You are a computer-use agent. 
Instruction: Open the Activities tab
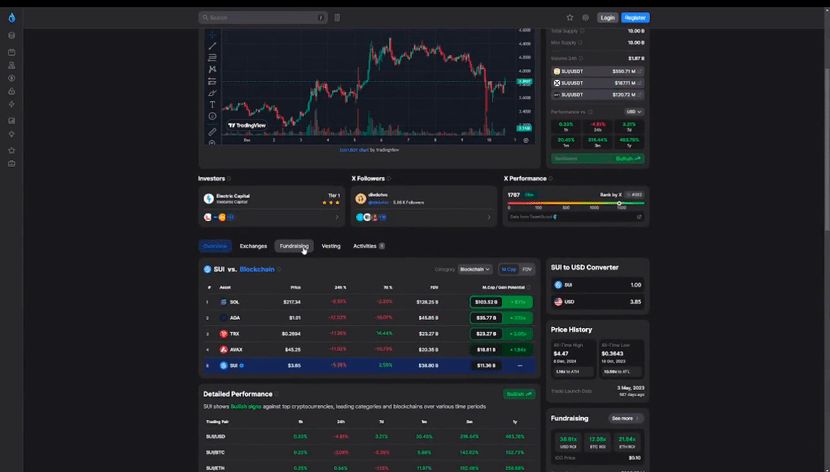[x=368, y=246]
